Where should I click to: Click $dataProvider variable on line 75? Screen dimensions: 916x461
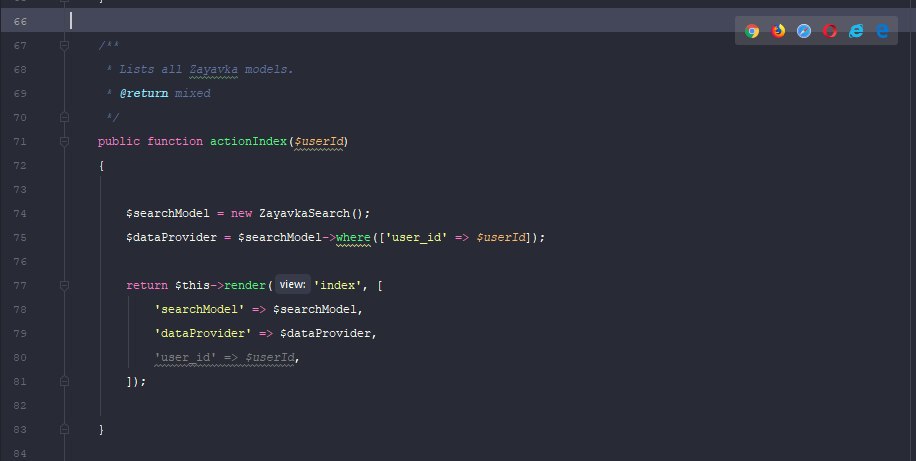point(171,237)
